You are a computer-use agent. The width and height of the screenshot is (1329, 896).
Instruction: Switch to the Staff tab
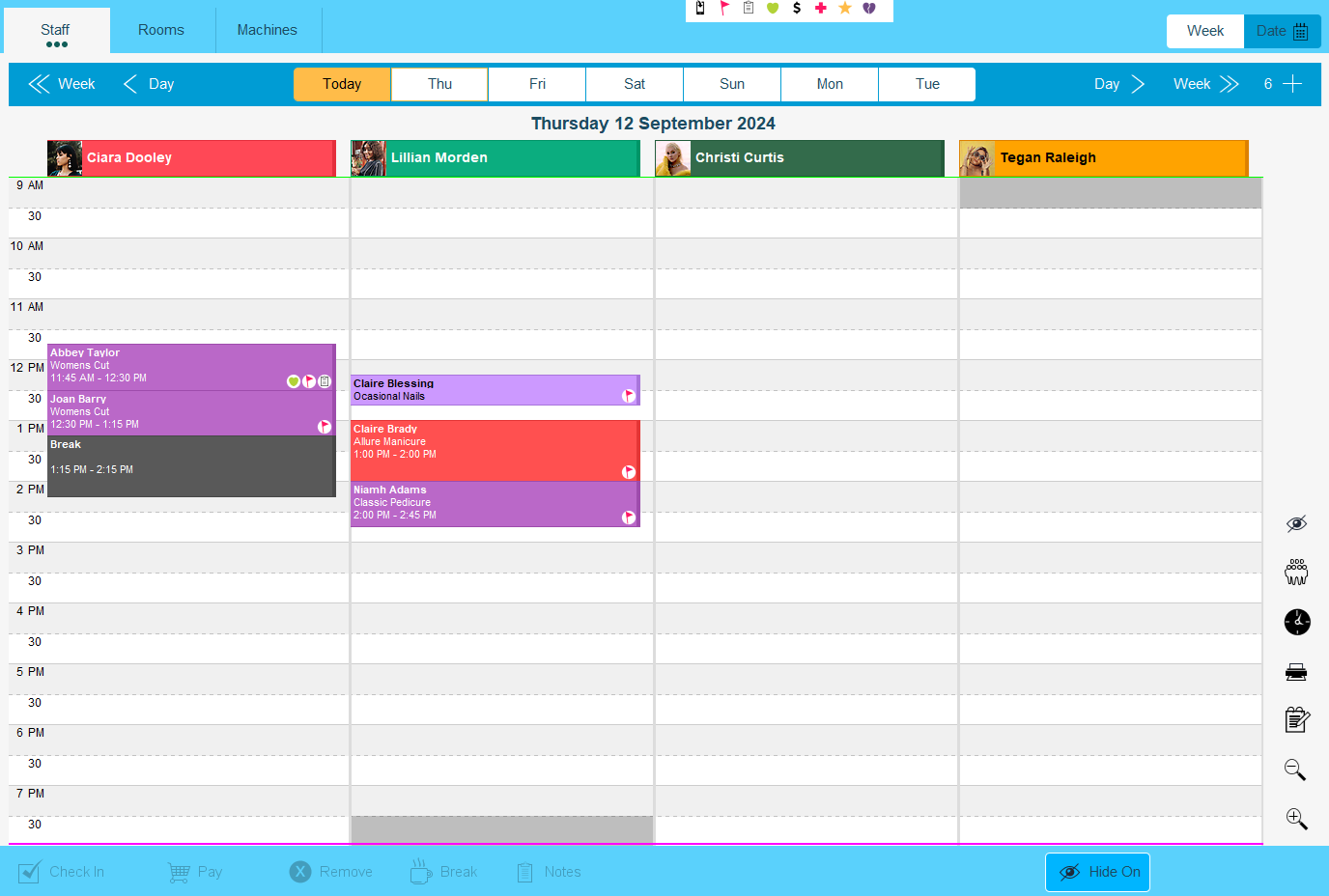56,31
